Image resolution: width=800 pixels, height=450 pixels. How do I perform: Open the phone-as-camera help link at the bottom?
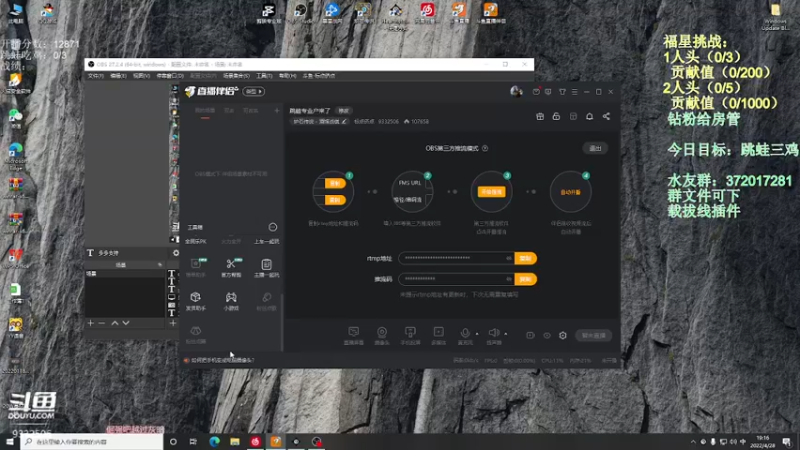[222, 360]
